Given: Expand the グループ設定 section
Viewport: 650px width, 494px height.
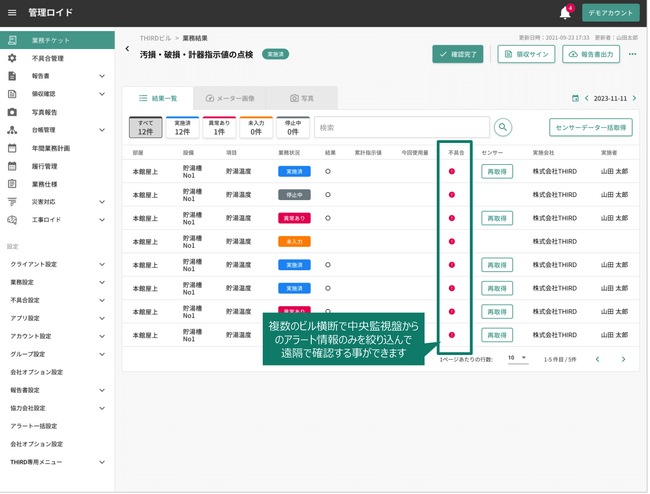Looking at the screenshot, I should pos(102,354).
